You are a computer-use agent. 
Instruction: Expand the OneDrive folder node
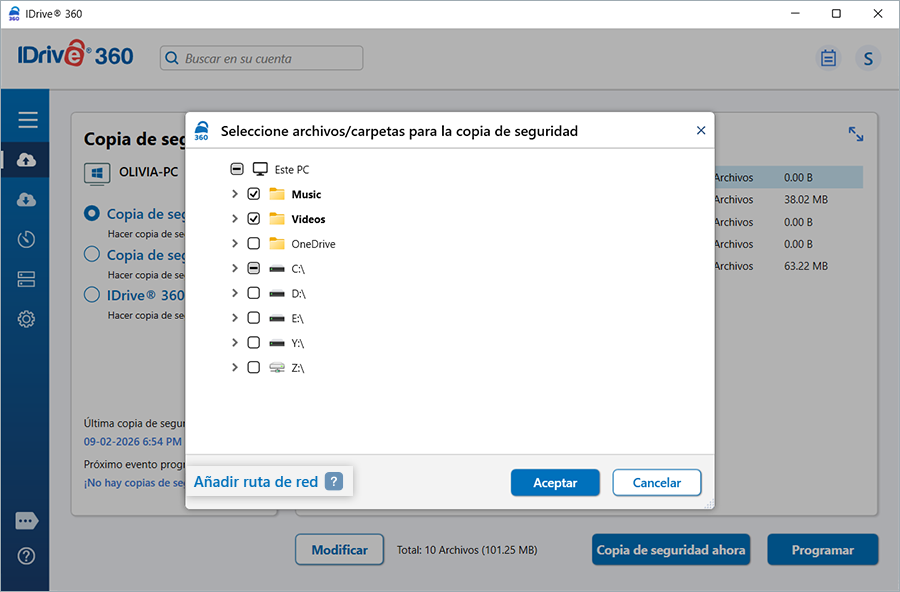[234, 243]
